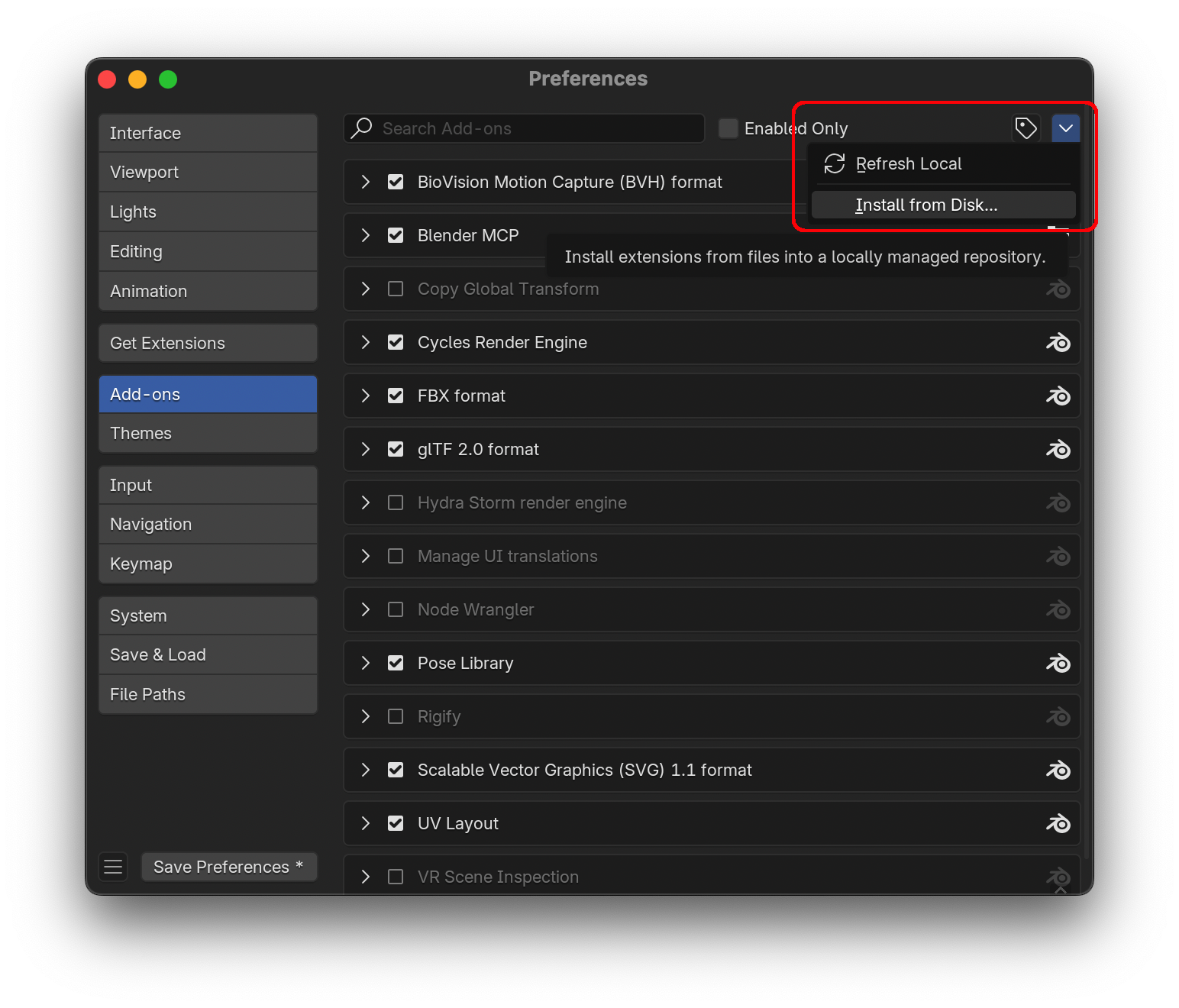Click the Refresh Local sync icon
Screen dimensions: 1179x1008
(835, 163)
